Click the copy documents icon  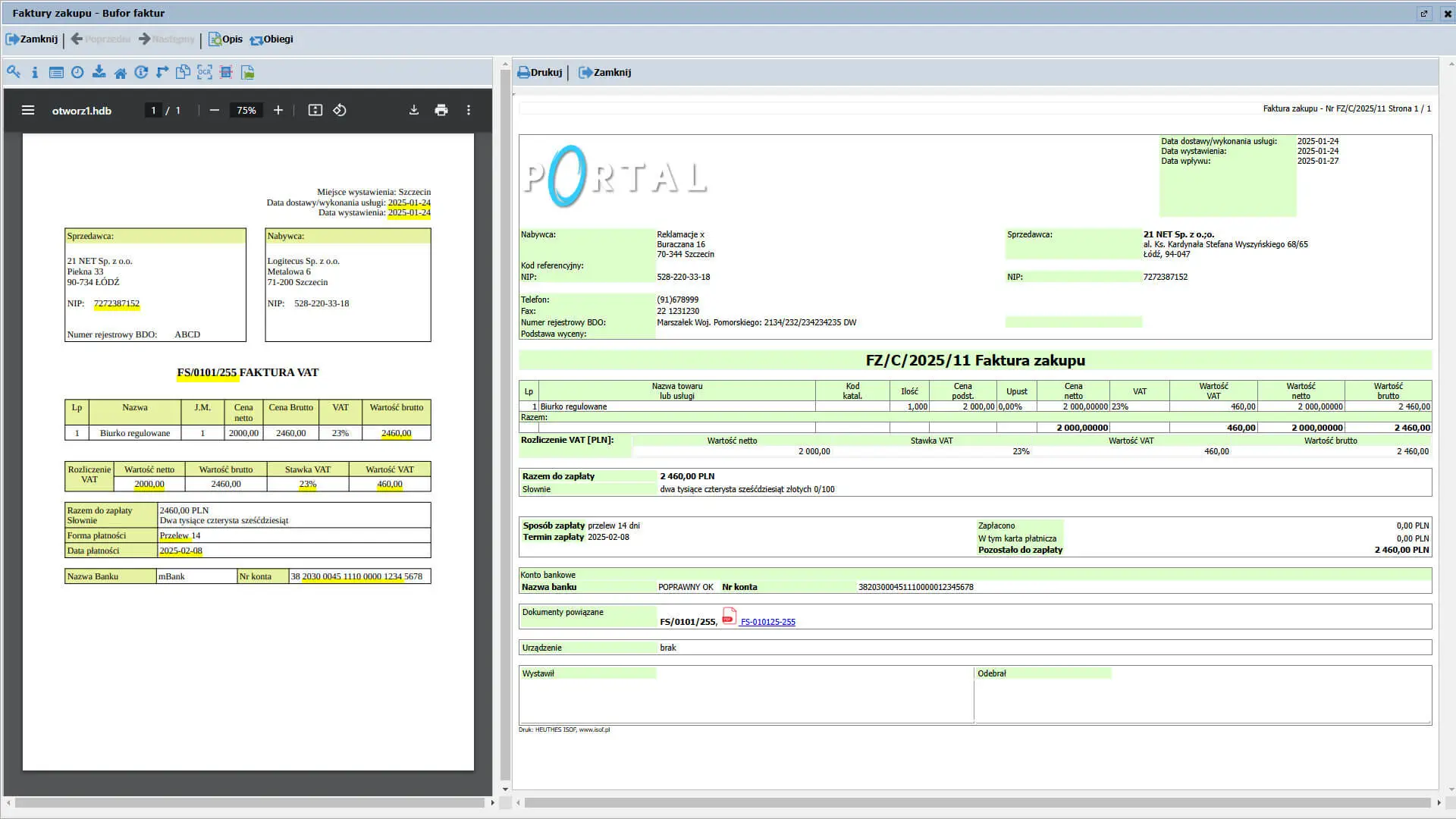click(x=183, y=72)
